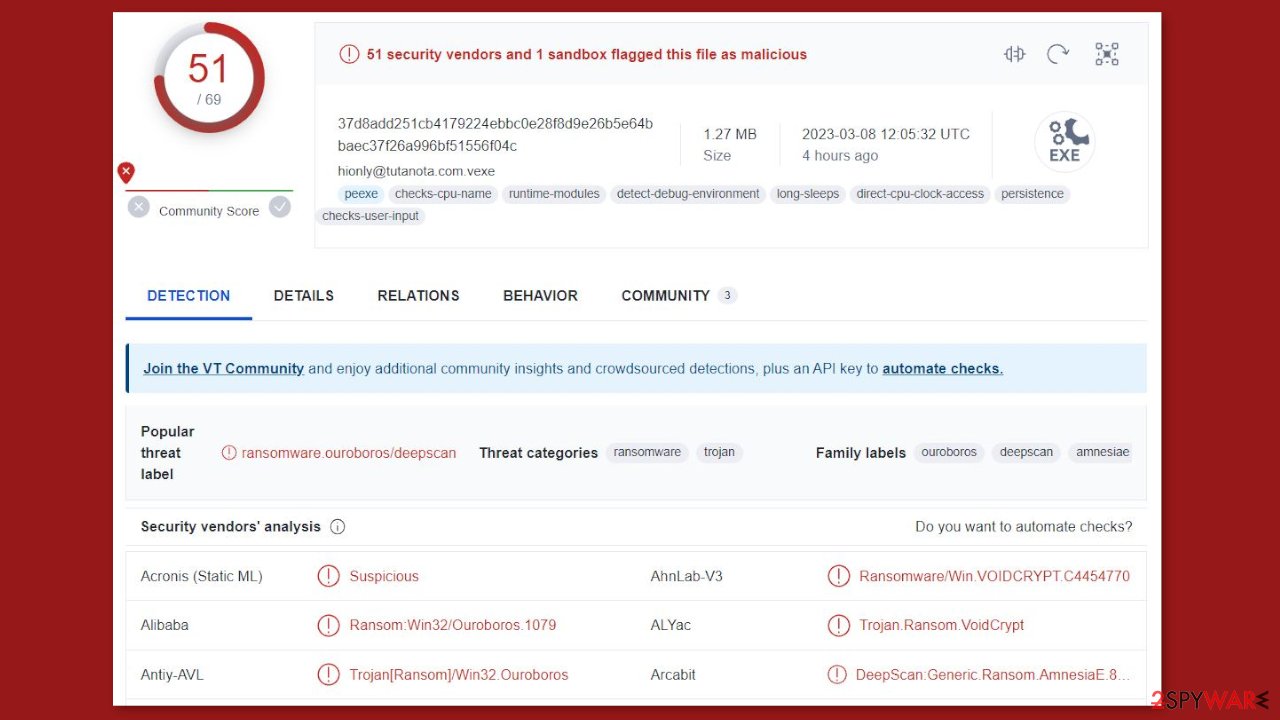This screenshot has height=720, width=1280.
Task: Click the Suspicious result for Acronis
Action: point(384,576)
